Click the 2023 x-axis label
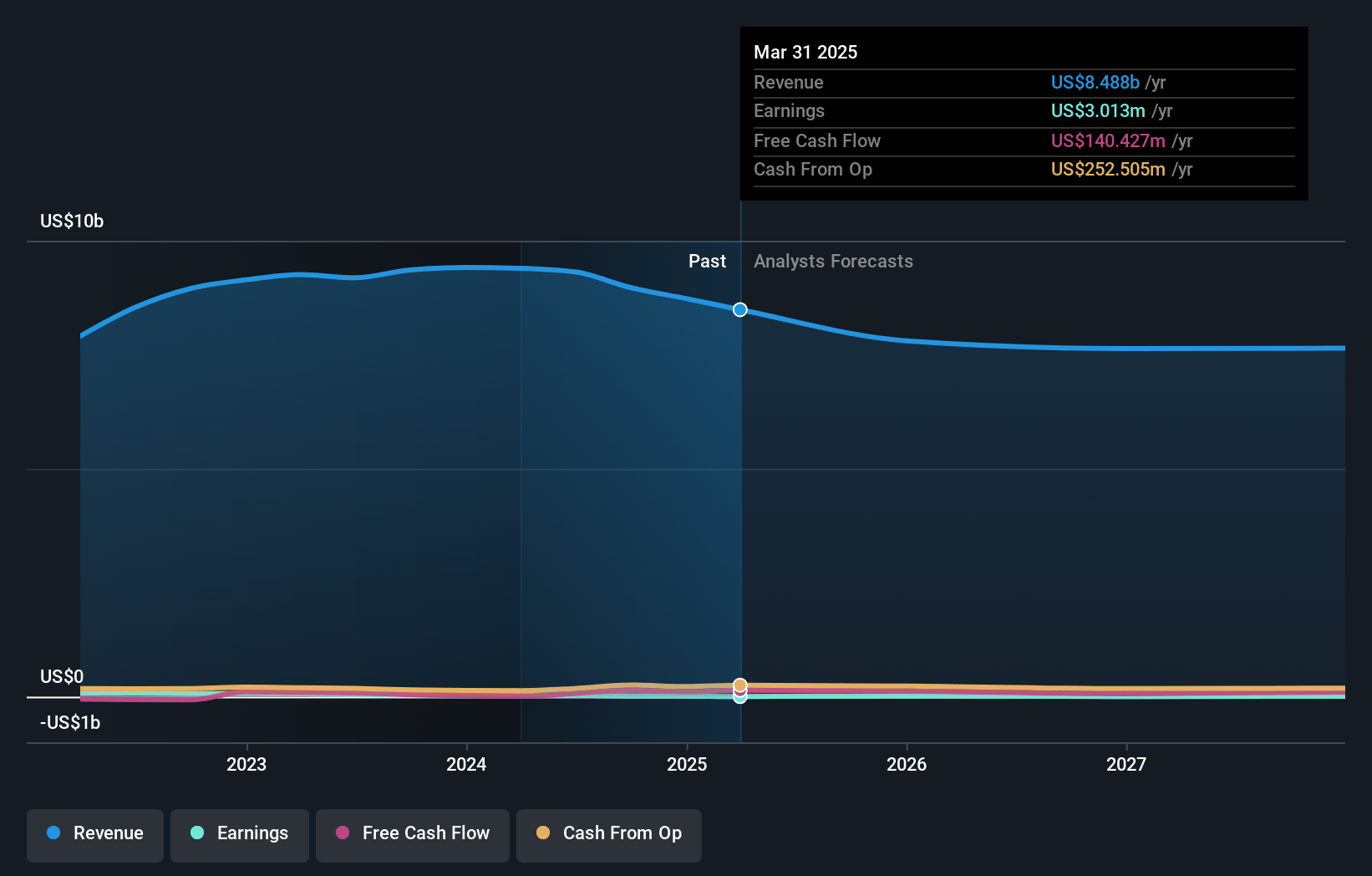The height and width of the screenshot is (876, 1372). click(x=246, y=764)
